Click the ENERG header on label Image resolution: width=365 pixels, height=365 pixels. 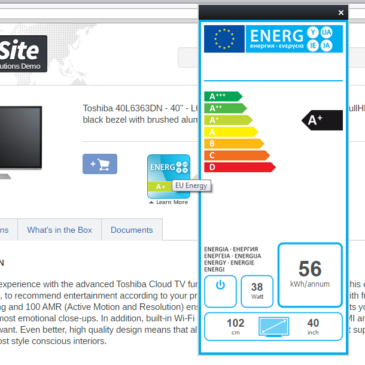click(294, 39)
